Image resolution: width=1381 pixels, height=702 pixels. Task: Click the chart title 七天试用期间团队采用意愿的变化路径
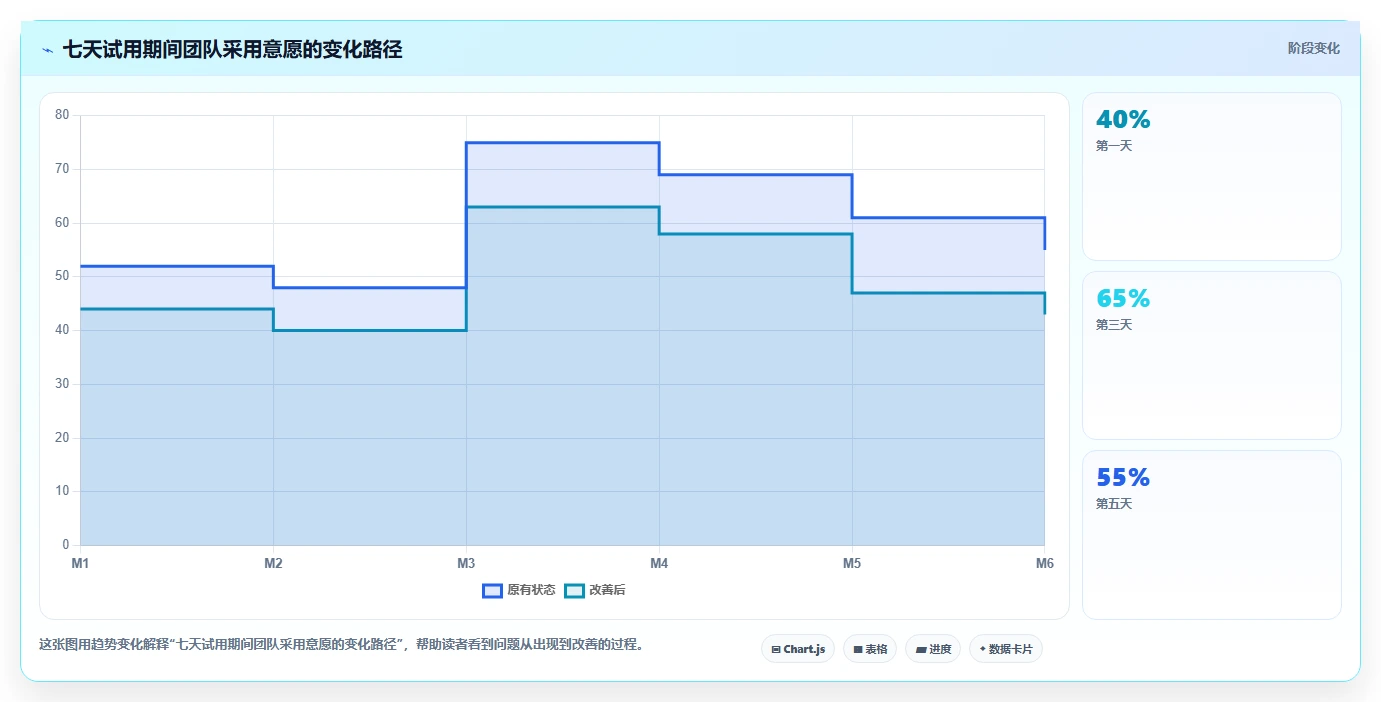(x=232, y=49)
